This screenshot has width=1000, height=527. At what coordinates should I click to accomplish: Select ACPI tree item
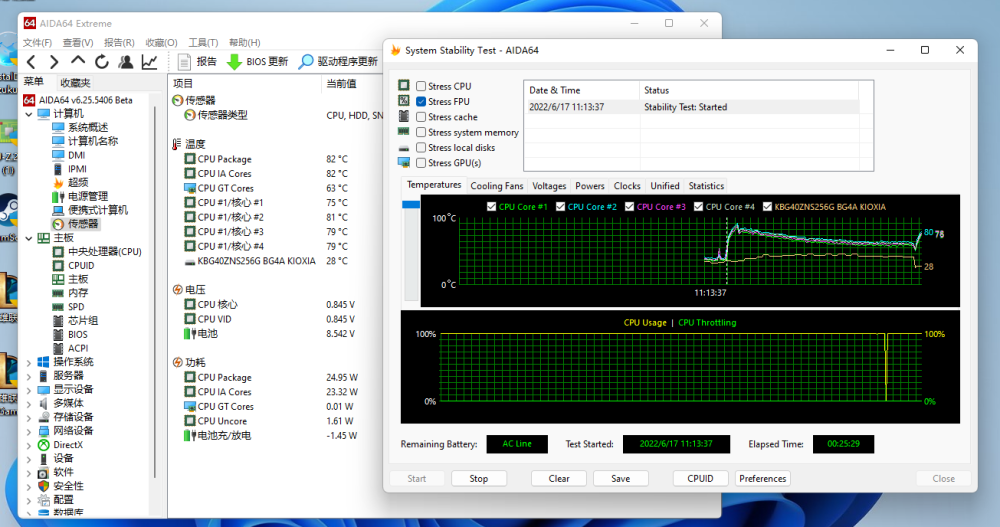click(70, 348)
